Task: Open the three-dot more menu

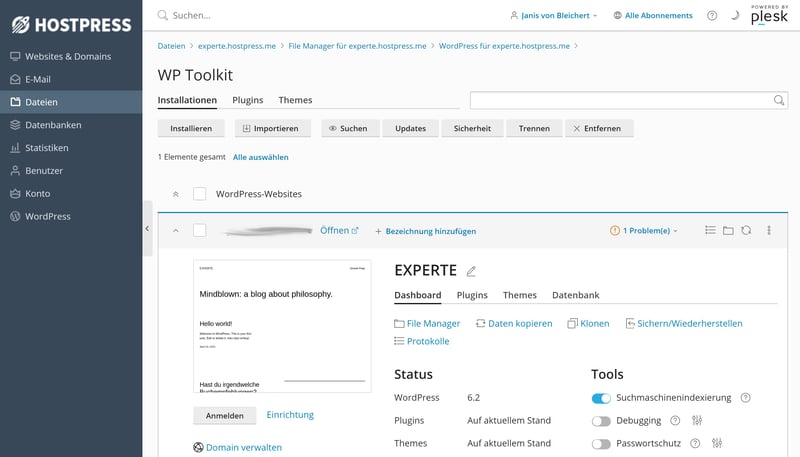Action: [x=769, y=231]
